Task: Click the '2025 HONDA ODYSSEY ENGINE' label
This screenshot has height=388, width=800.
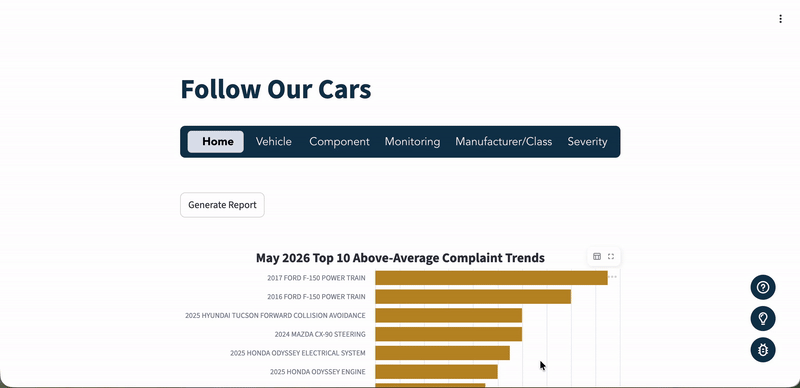Action: pyautogui.click(x=317, y=372)
